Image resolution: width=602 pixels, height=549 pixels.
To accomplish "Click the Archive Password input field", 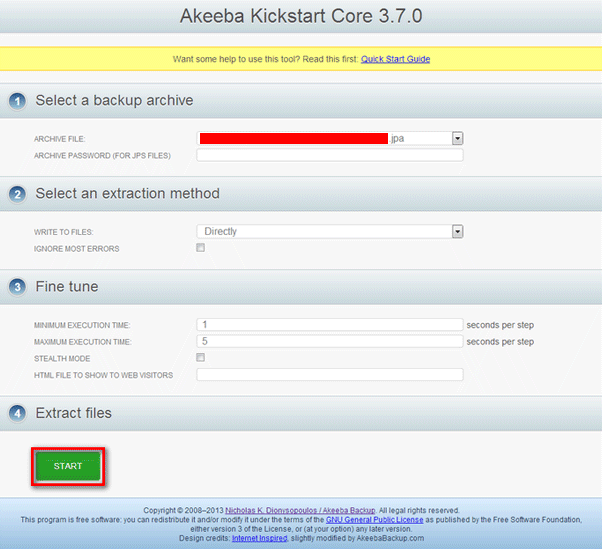I will pos(330,155).
